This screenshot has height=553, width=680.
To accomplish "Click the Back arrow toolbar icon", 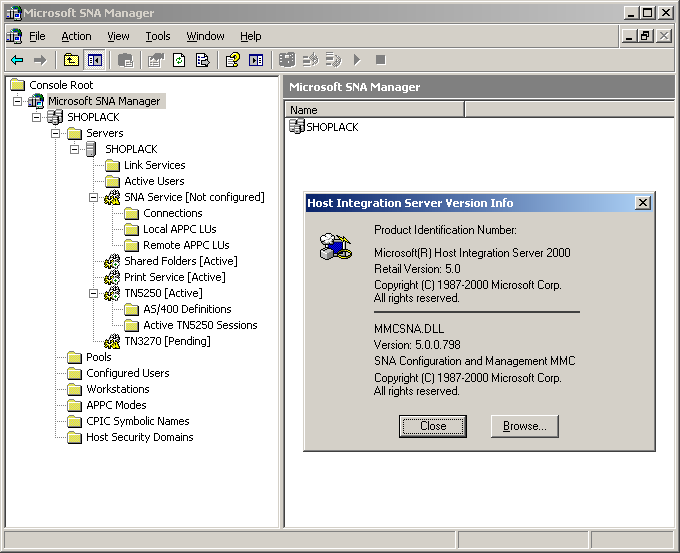I will pos(17,60).
